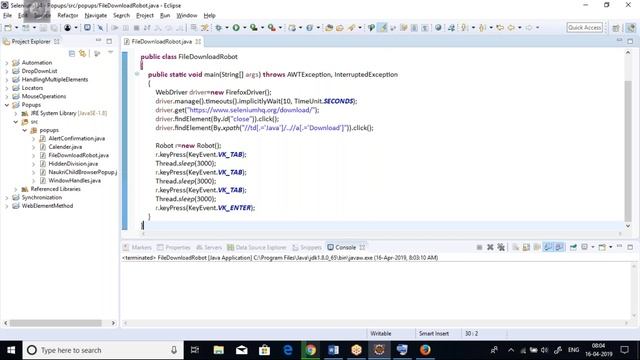Click the Windows search box
This screenshot has height=360, width=640.
103,350
